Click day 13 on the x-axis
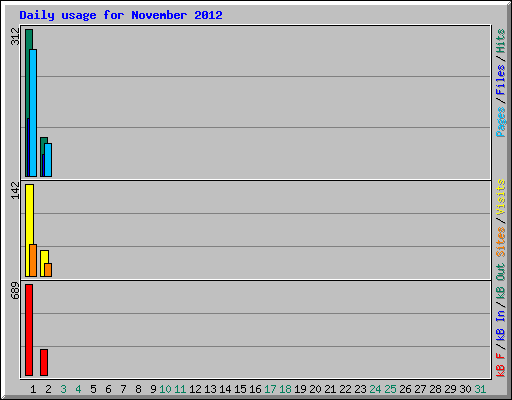The image size is (512, 400). pos(210,389)
